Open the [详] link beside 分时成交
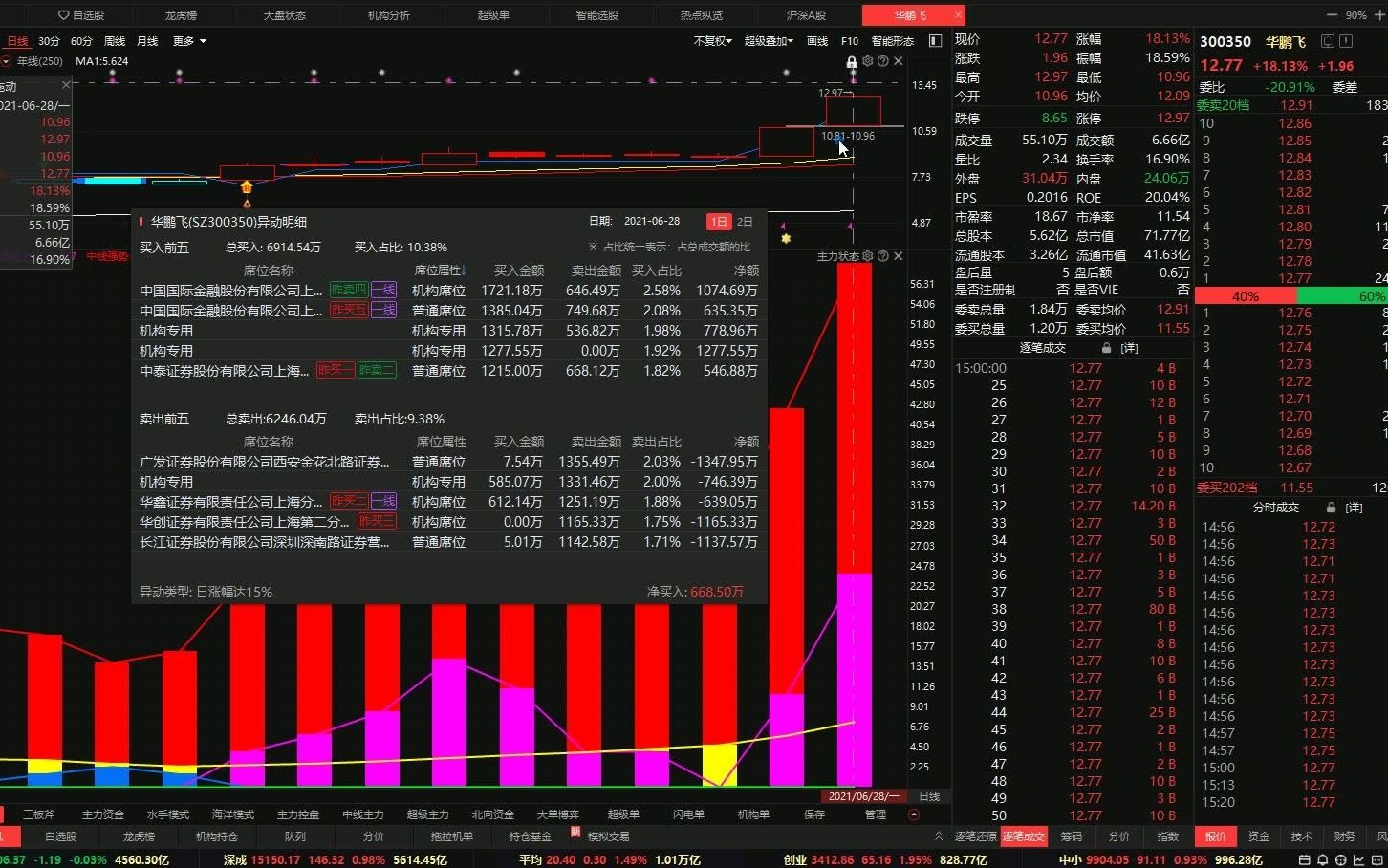Viewport: 1388px width, 868px height. click(1354, 508)
